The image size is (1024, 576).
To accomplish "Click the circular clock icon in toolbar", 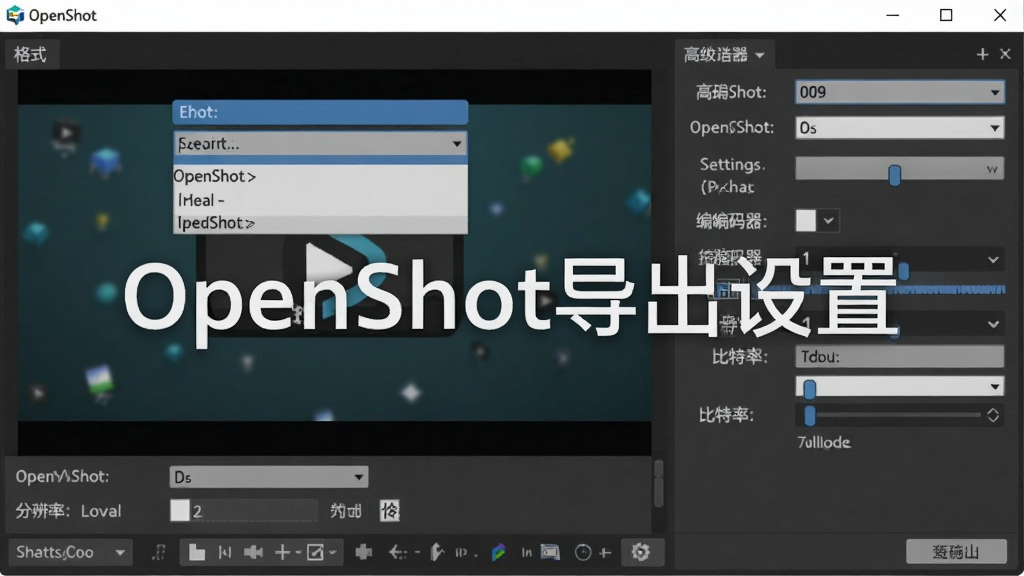I will coord(583,552).
